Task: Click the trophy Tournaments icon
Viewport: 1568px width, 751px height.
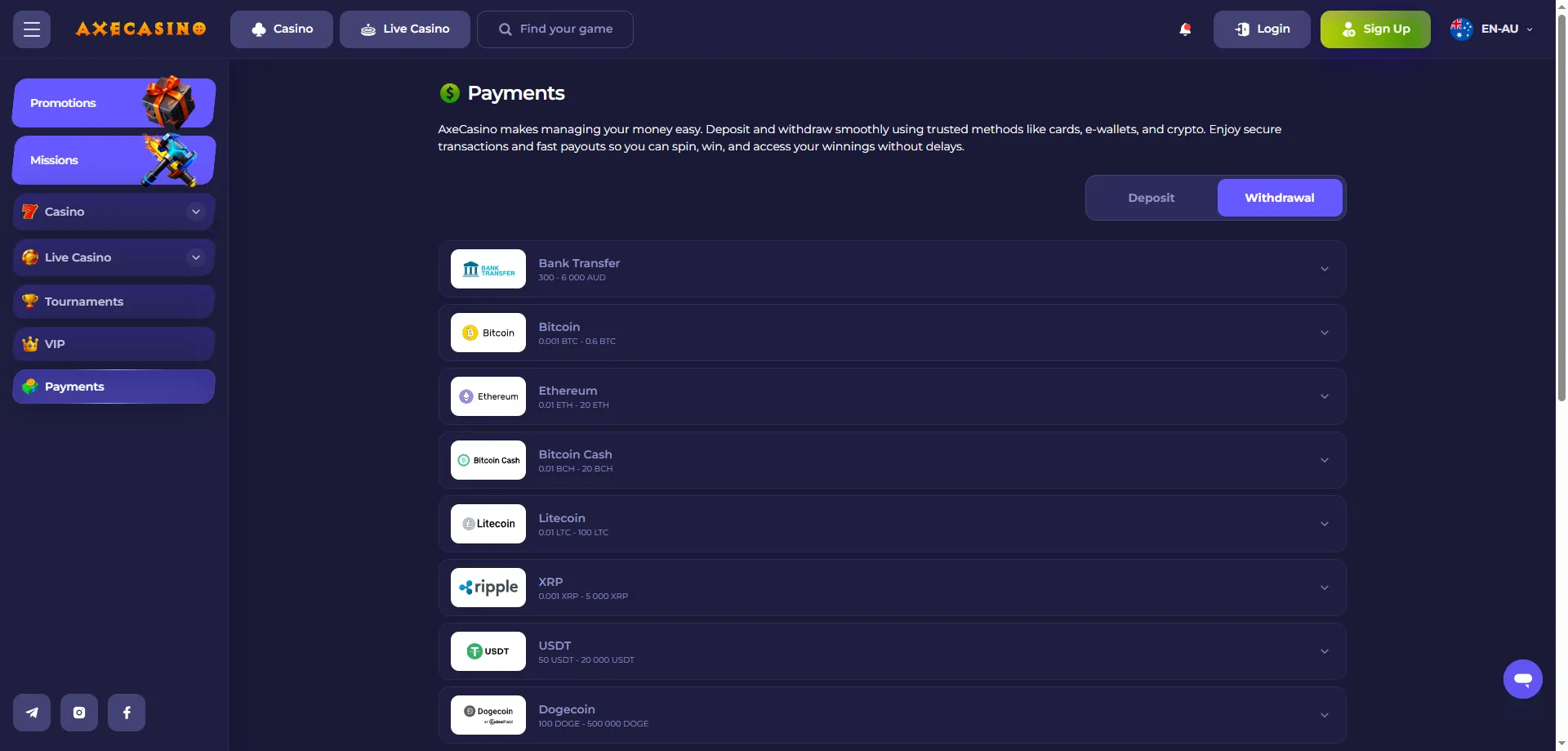Action: 30,301
